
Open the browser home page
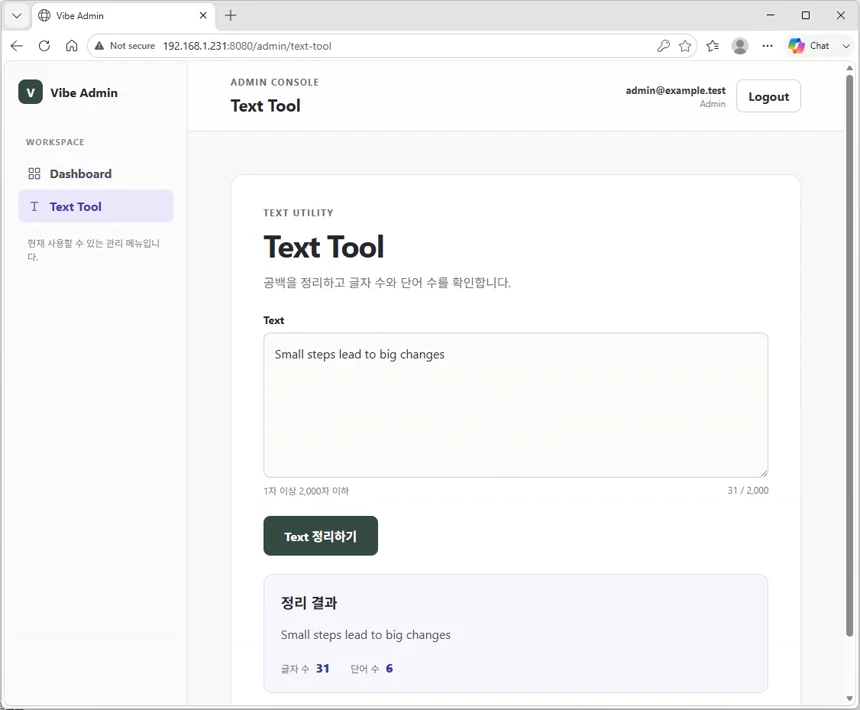(71, 46)
